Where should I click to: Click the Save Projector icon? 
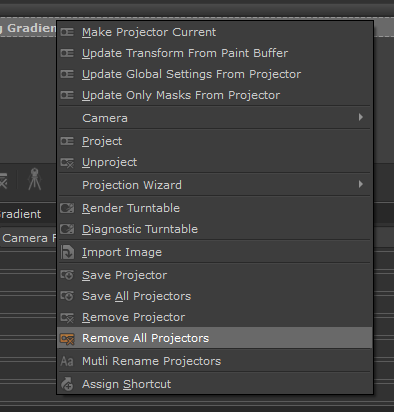point(67,275)
